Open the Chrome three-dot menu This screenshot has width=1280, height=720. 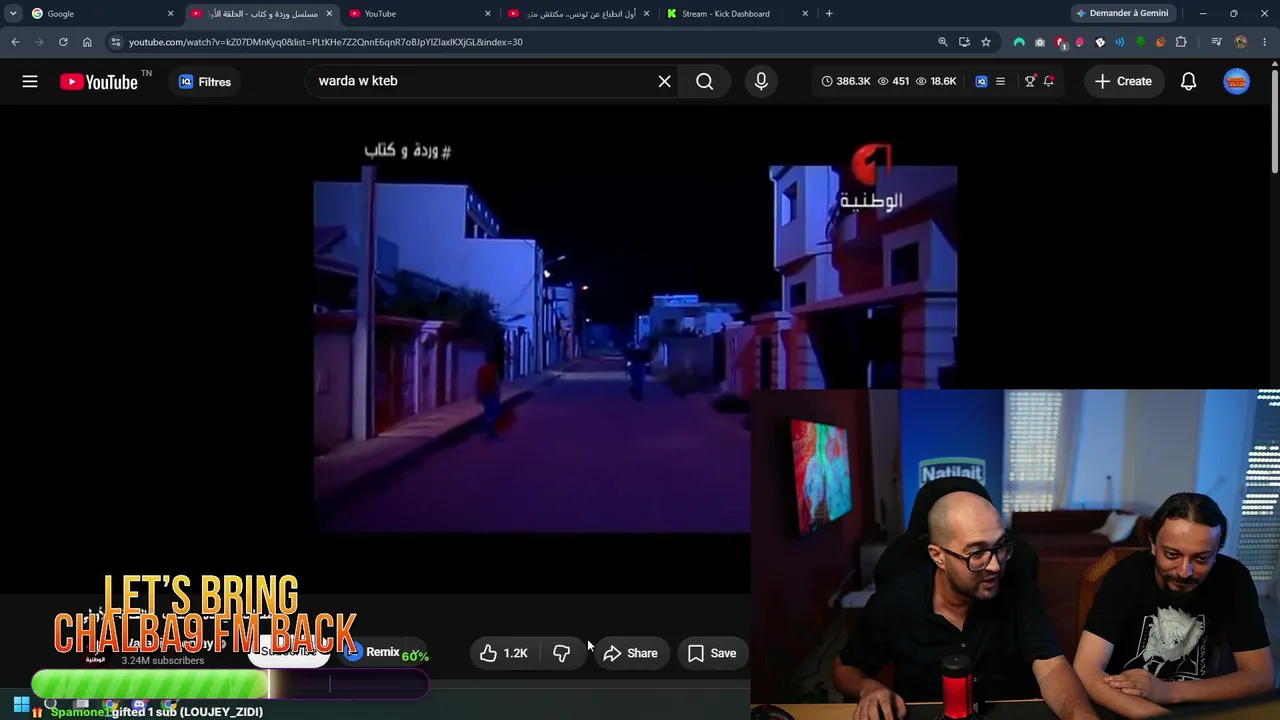[x=1265, y=42]
